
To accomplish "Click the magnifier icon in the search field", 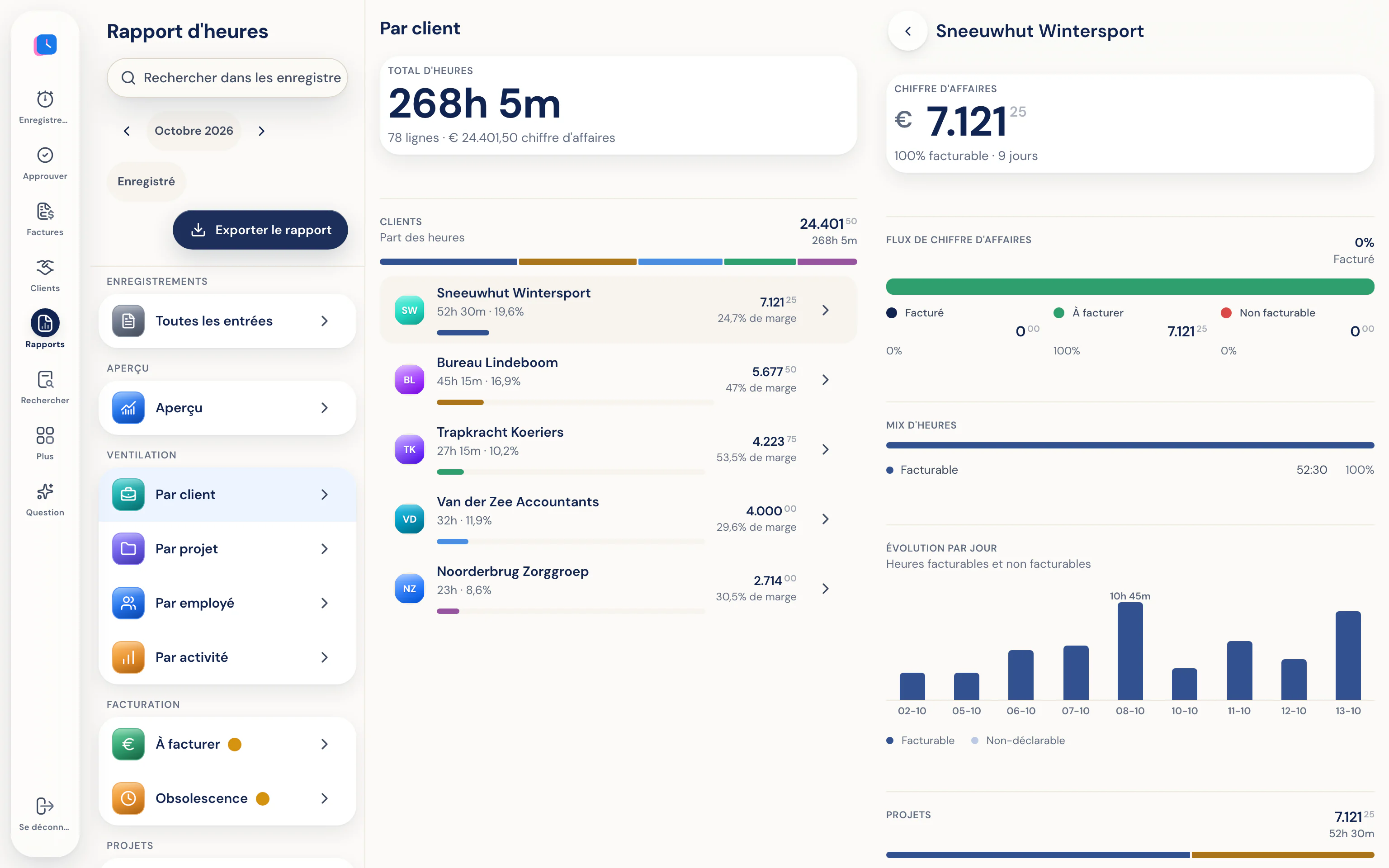I will click(x=128, y=77).
